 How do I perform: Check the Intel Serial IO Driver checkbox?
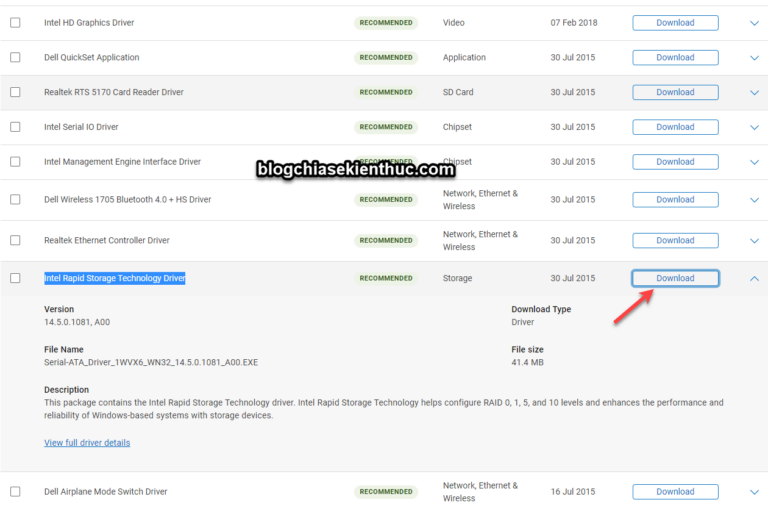pyautogui.click(x=15, y=127)
